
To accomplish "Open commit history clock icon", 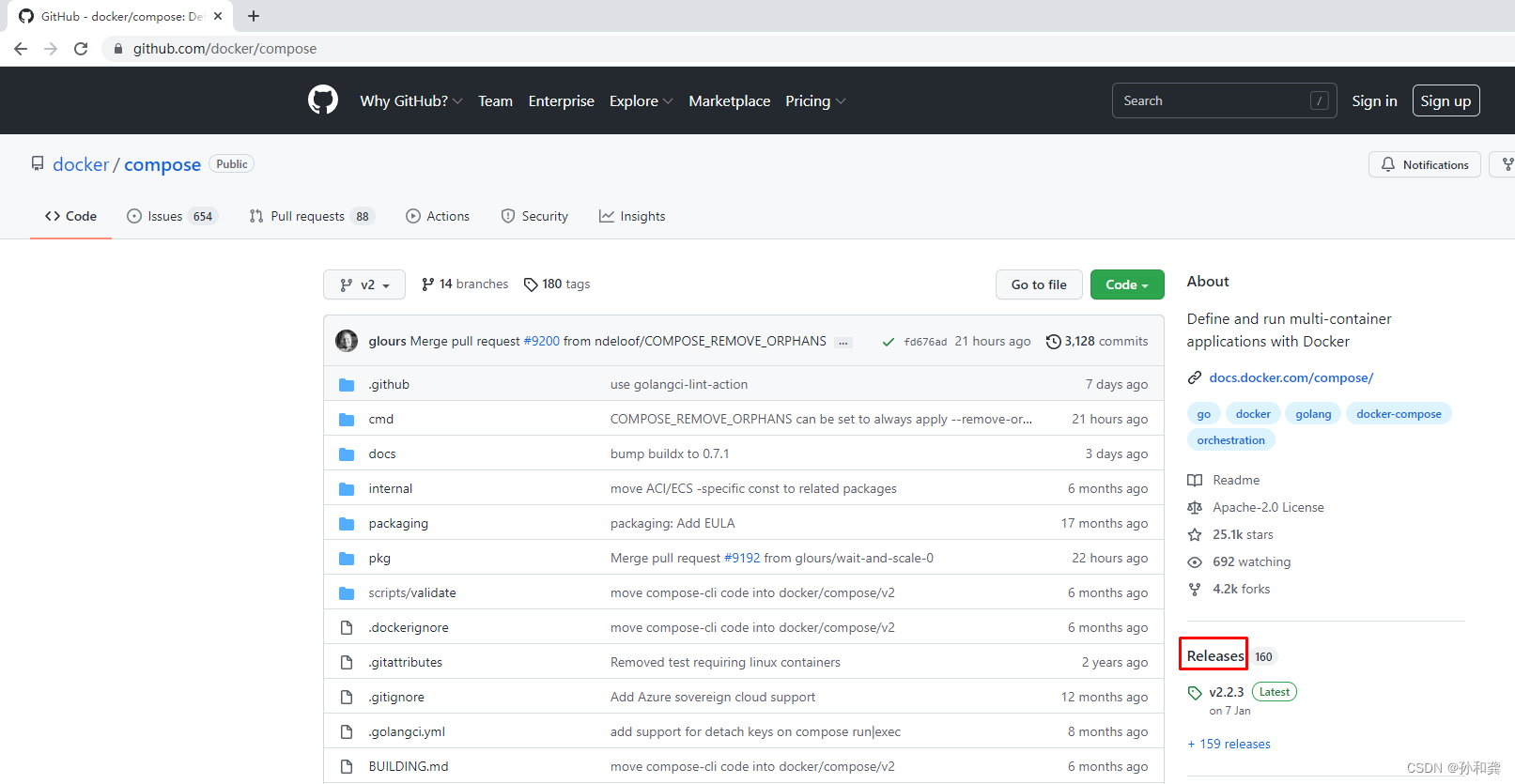I will (1054, 342).
